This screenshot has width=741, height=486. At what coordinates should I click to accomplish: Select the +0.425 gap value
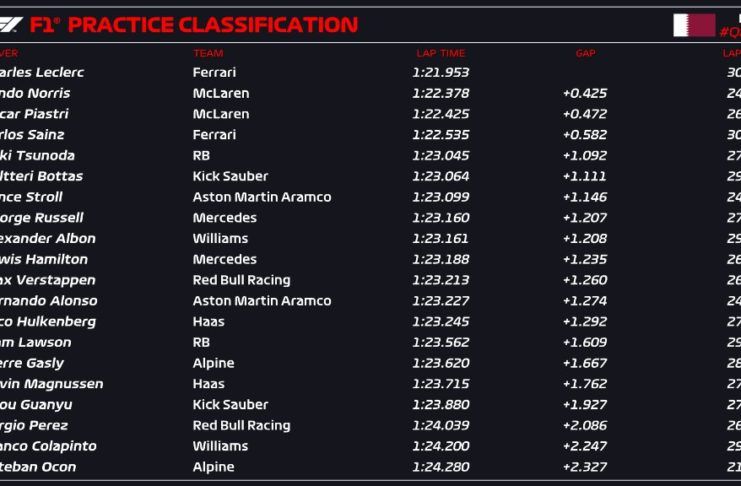(x=585, y=93)
